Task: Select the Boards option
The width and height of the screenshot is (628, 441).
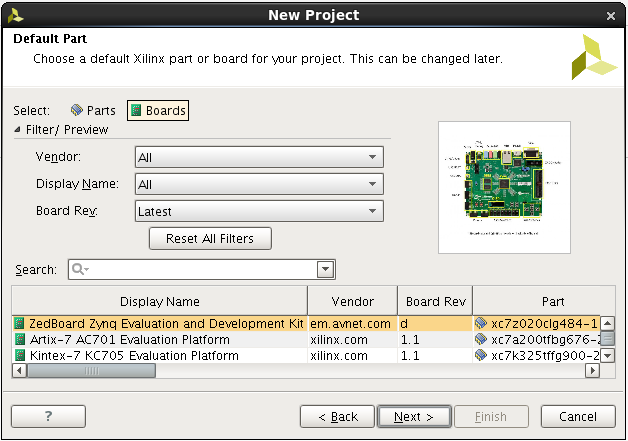Action: tap(158, 111)
